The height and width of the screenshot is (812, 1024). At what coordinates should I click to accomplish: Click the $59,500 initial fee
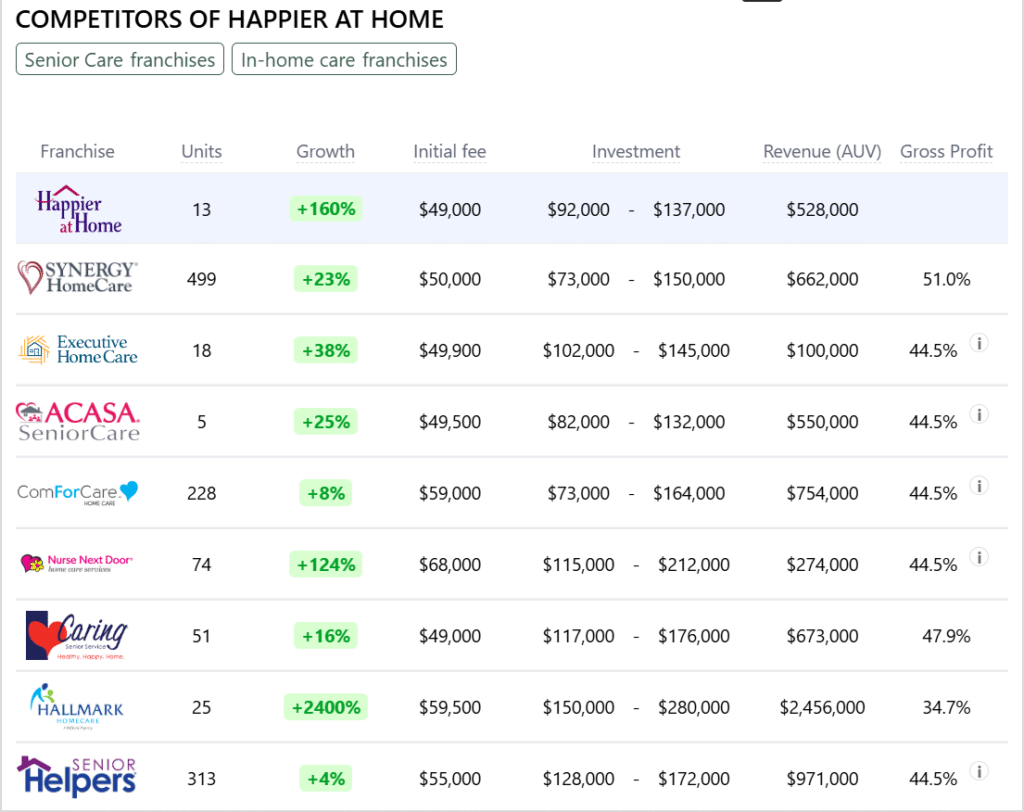tap(449, 707)
